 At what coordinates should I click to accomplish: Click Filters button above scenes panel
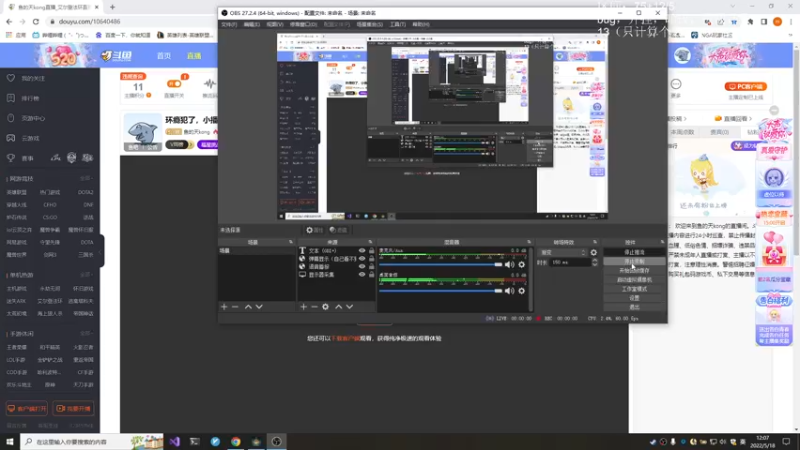click(x=338, y=230)
